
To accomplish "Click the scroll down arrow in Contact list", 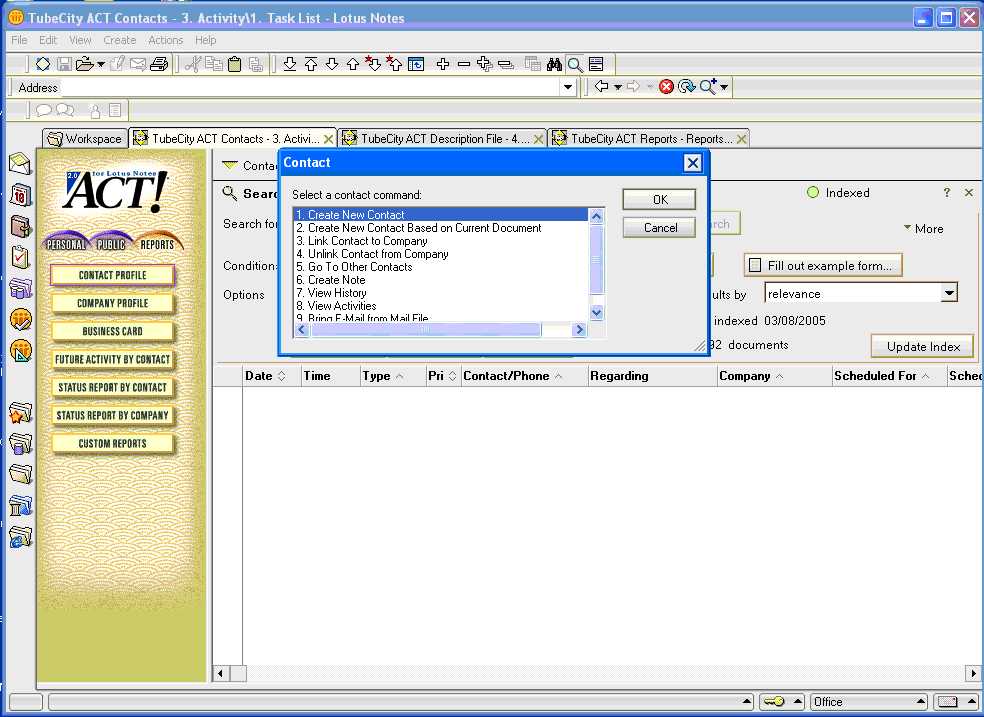I will pos(596,312).
